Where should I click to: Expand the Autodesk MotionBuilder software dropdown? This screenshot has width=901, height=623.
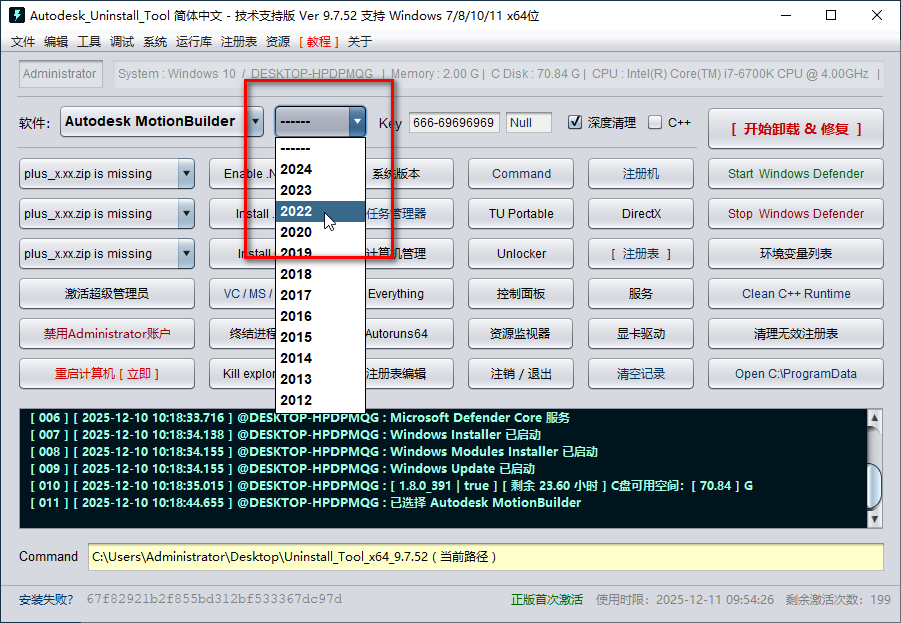pos(255,121)
